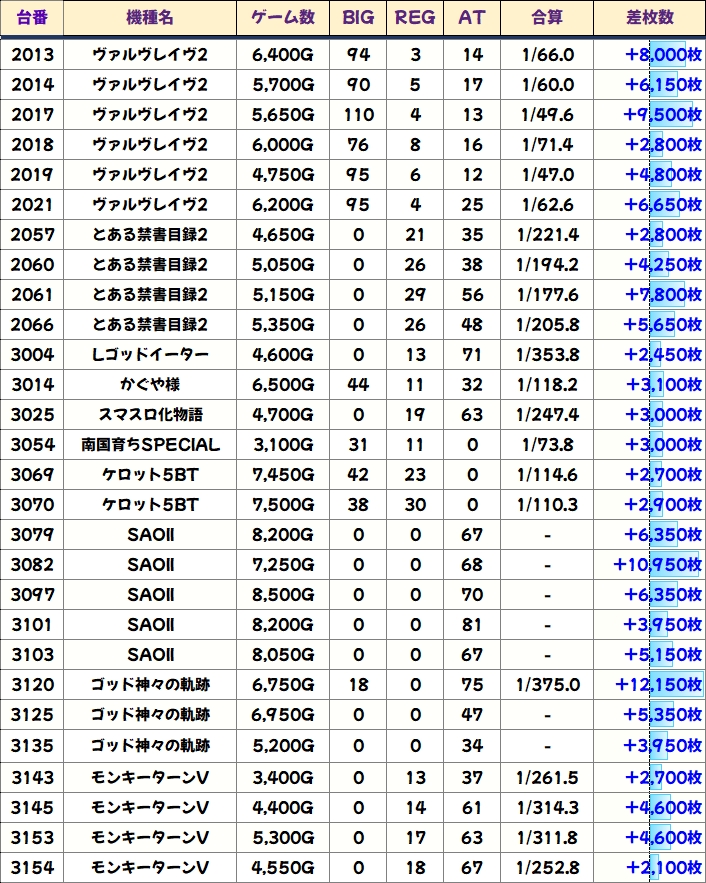Click the 南国育ちSPECIAL machine name
This screenshot has width=706, height=883.
click(150, 445)
